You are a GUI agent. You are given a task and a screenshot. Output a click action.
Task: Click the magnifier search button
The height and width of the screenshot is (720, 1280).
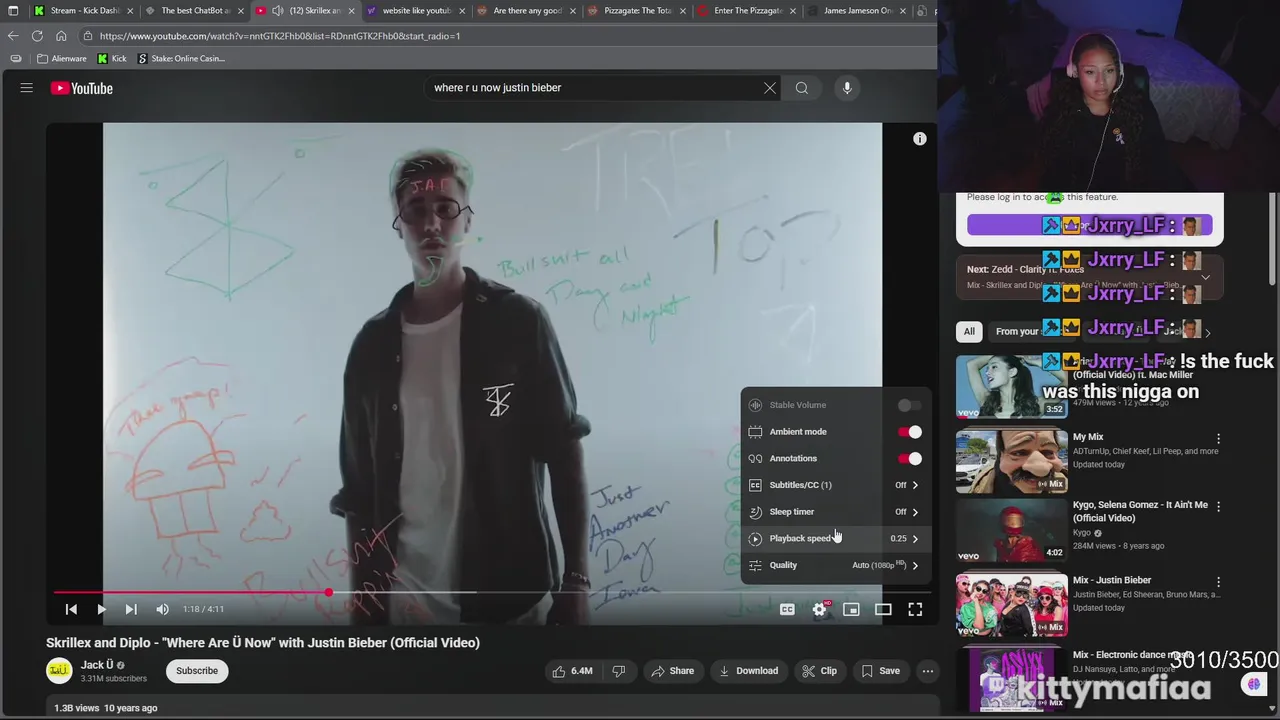(x=802, y=88)
